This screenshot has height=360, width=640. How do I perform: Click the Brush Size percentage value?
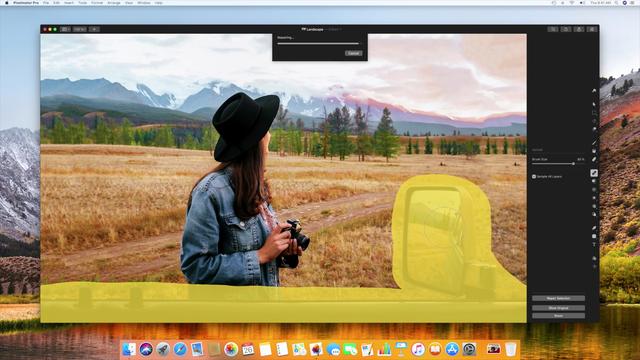pyautogui.click(x=581, y=159)
